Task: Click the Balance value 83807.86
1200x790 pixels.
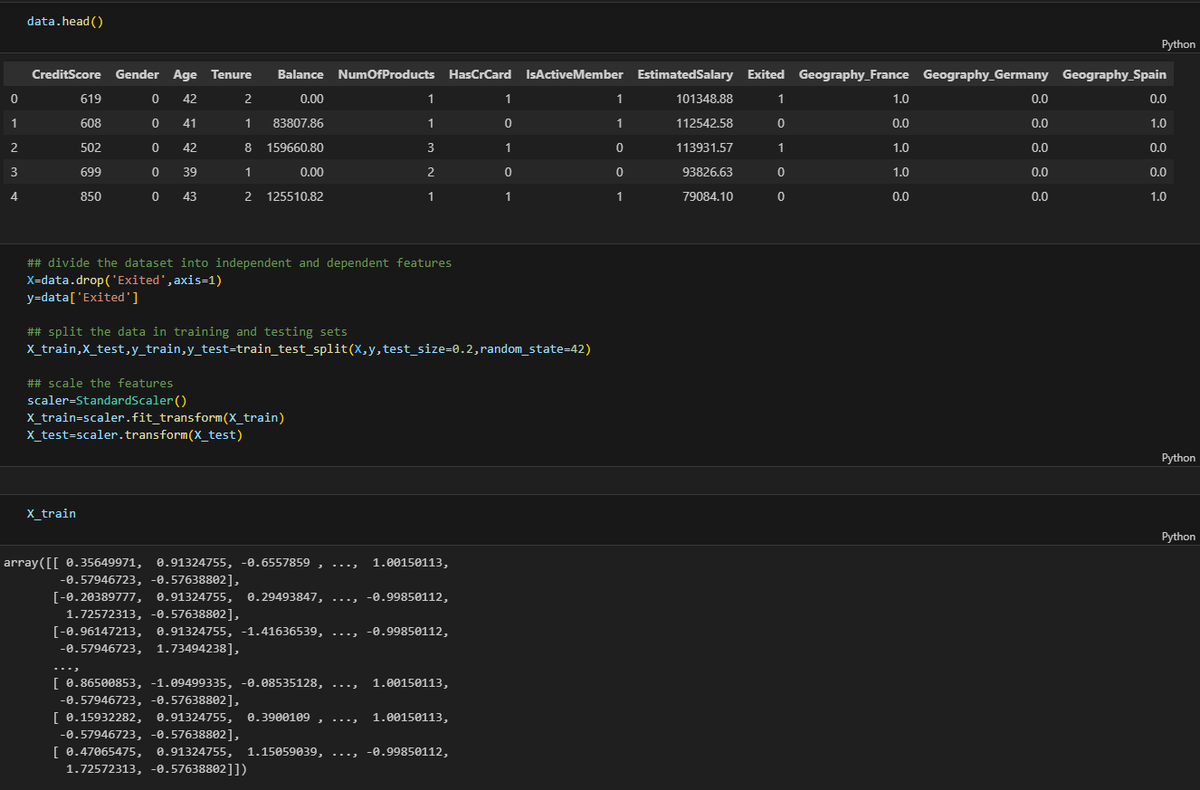Action: point(298,124)
